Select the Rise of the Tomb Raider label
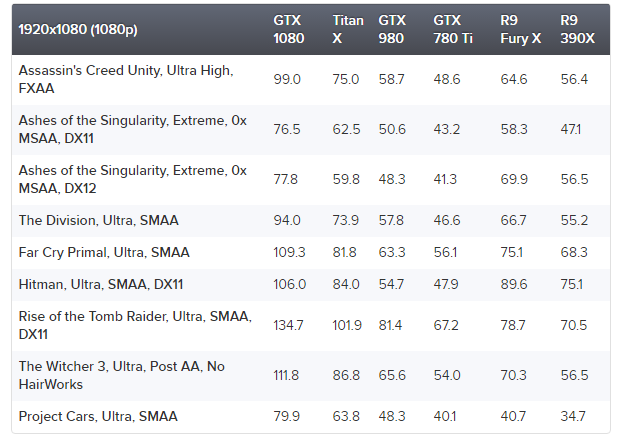This screenshot has width=624, height=442. (x=132, y=326)
